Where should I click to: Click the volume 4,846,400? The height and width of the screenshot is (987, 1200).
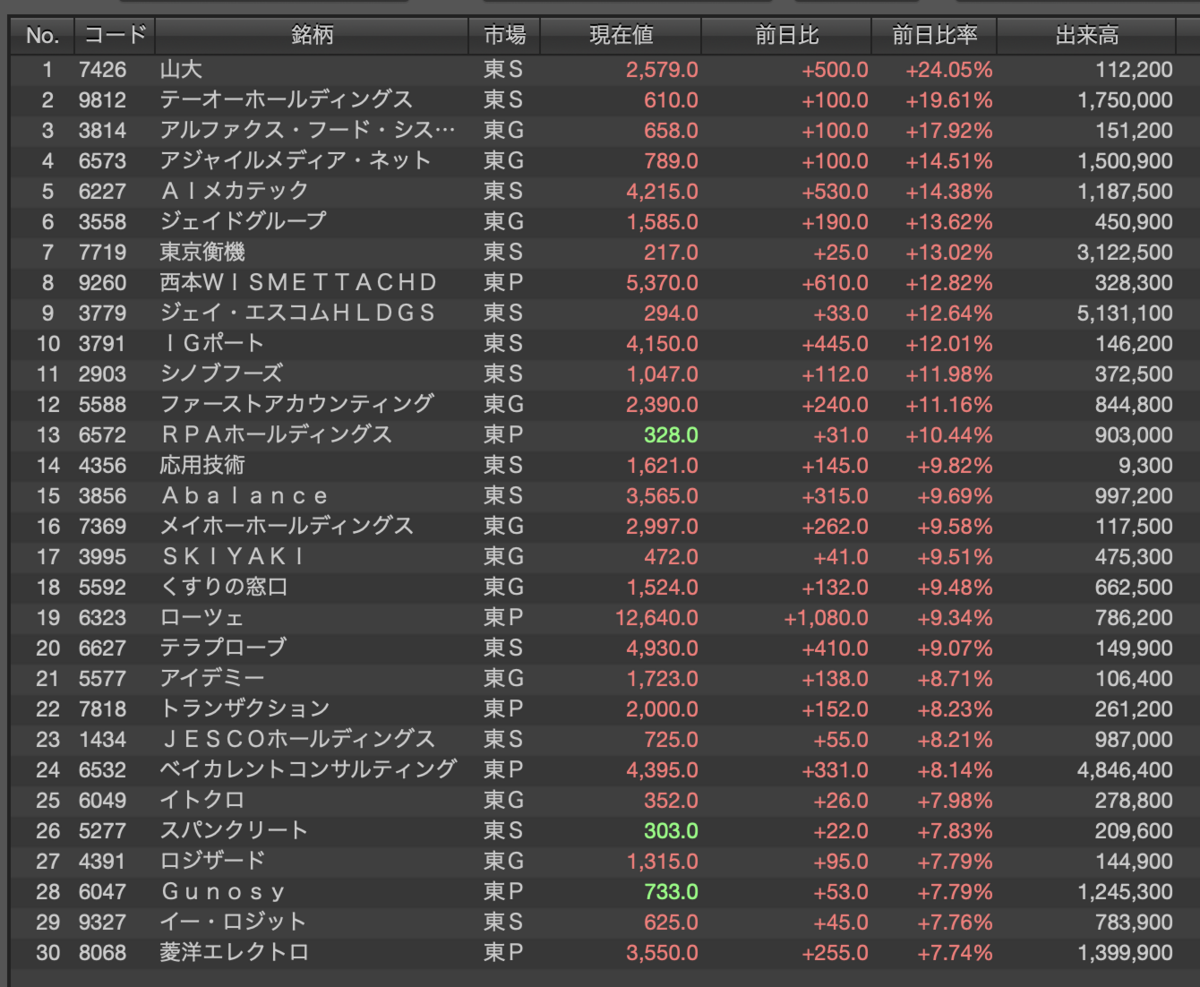[1126, 768]
